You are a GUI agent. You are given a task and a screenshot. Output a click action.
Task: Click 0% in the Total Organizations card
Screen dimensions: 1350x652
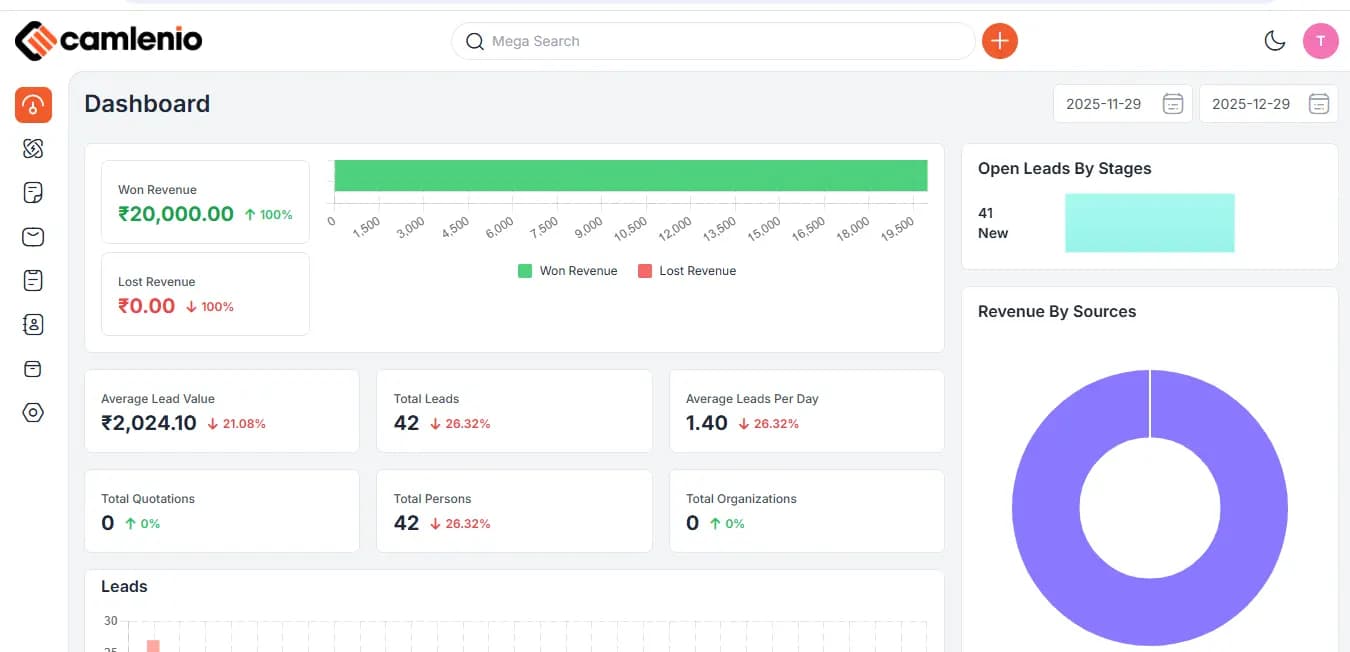[728, 524]
